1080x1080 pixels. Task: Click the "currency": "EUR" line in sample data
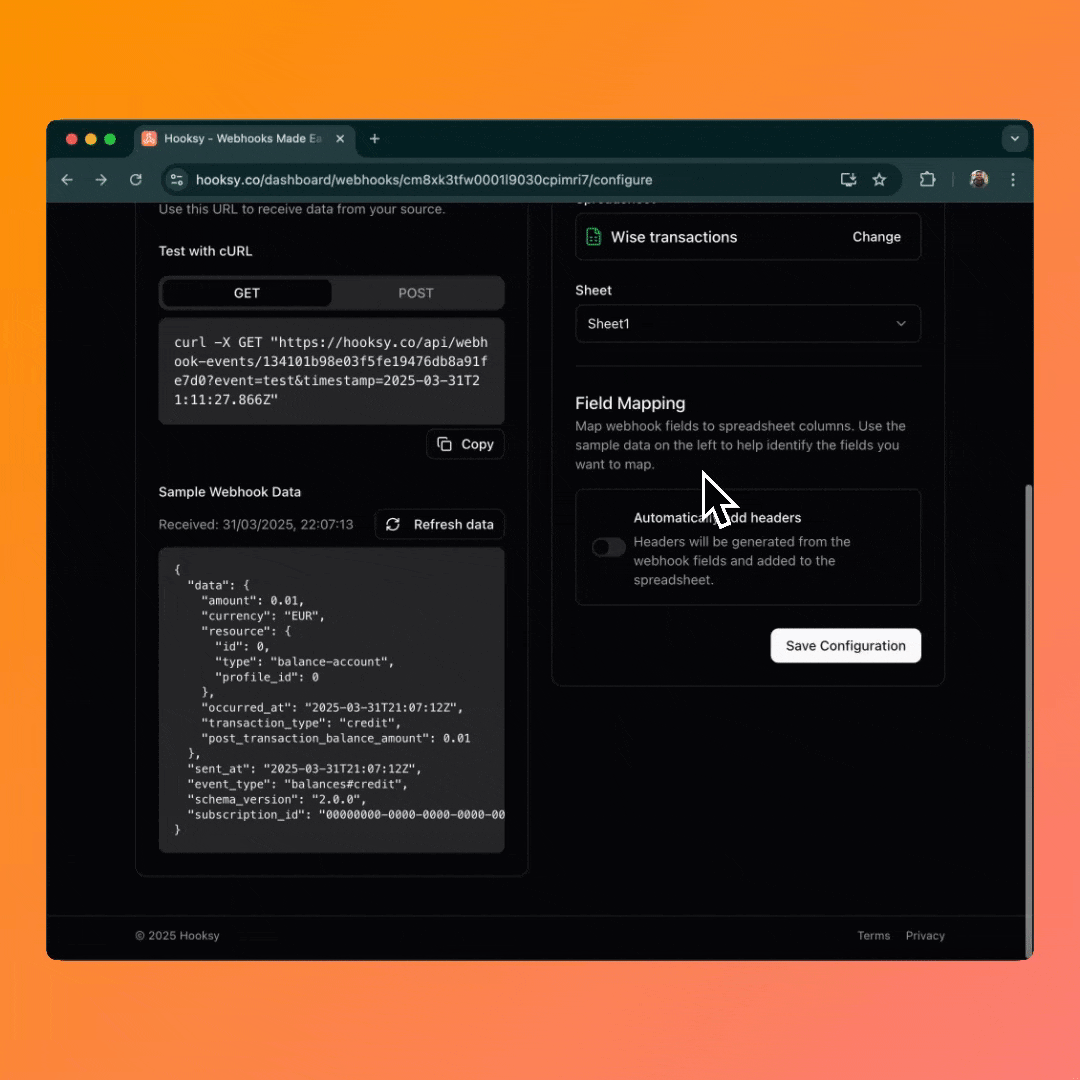[262, 616]
